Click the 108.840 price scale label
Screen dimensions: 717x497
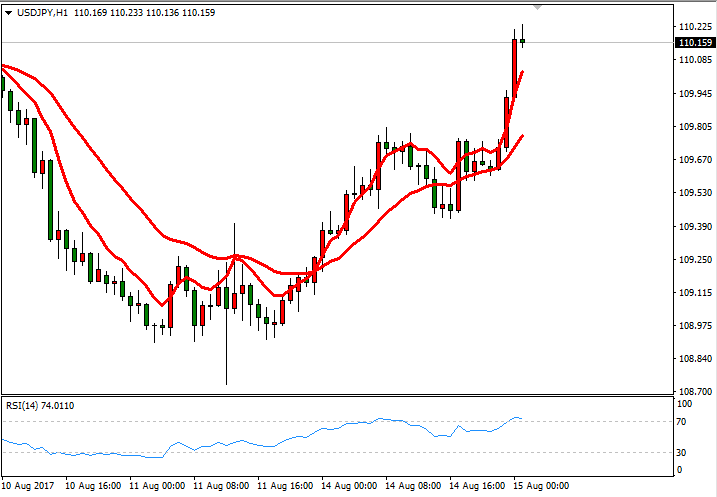tap(696, 358)
